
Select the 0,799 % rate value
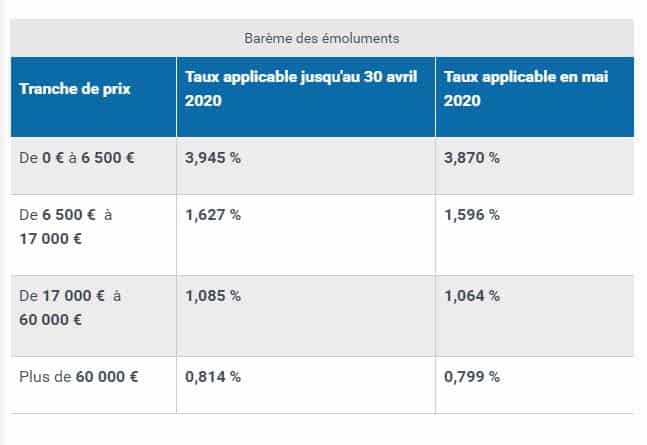coord(471,377)
